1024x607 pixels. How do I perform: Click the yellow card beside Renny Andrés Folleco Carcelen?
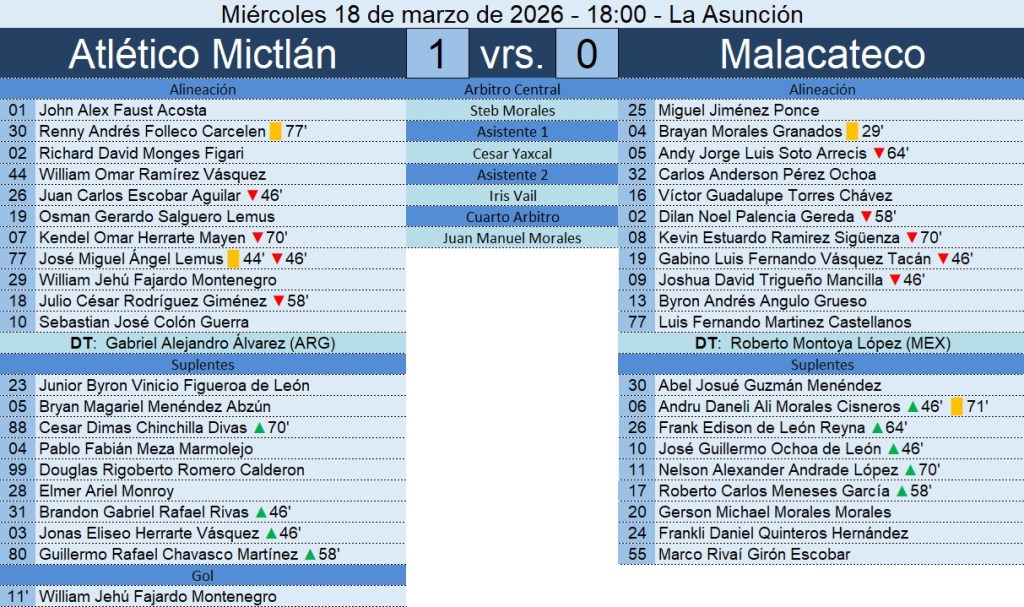click(275, 132)
